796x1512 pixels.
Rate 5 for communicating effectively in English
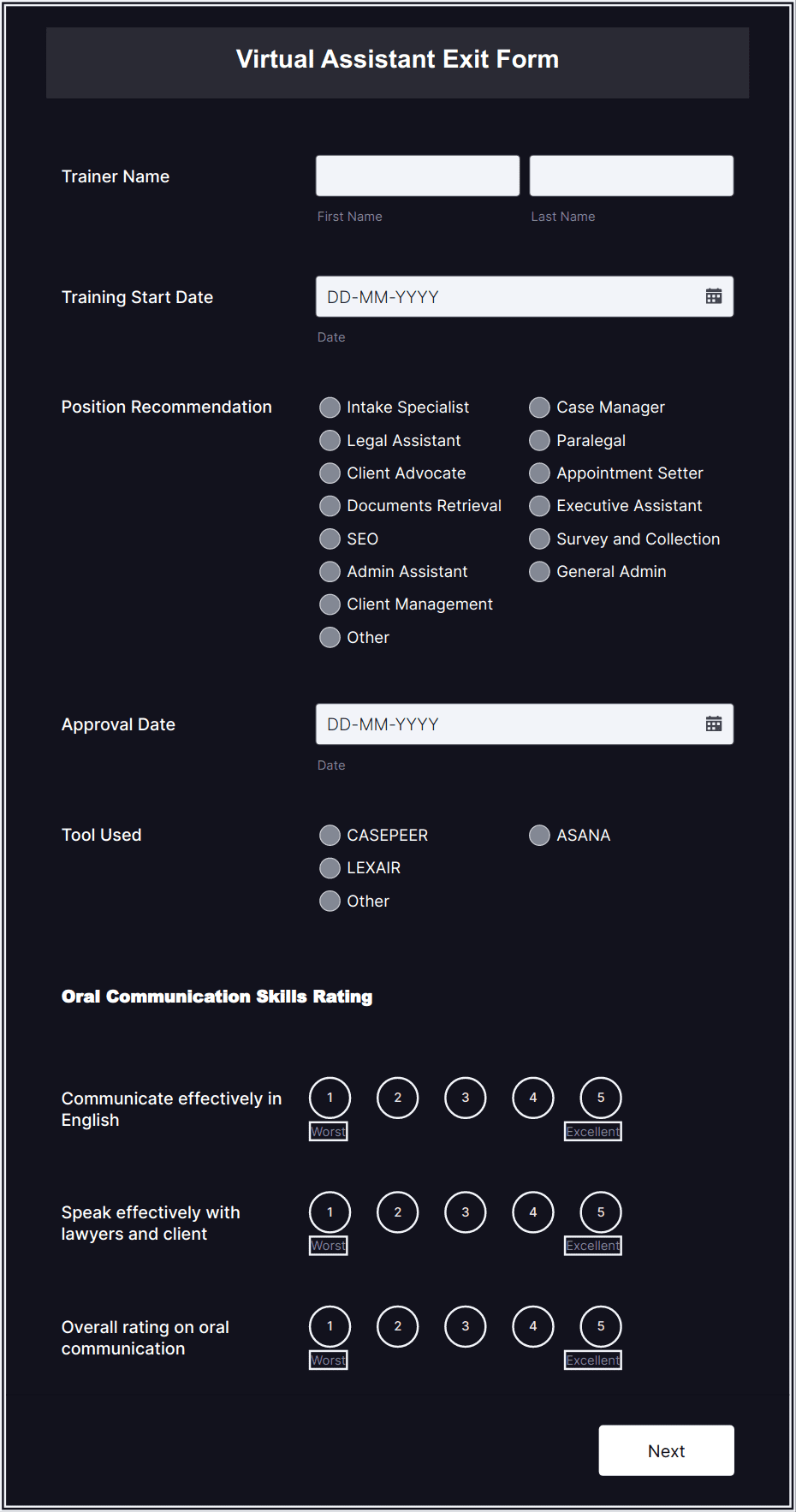pos(600,1097)
